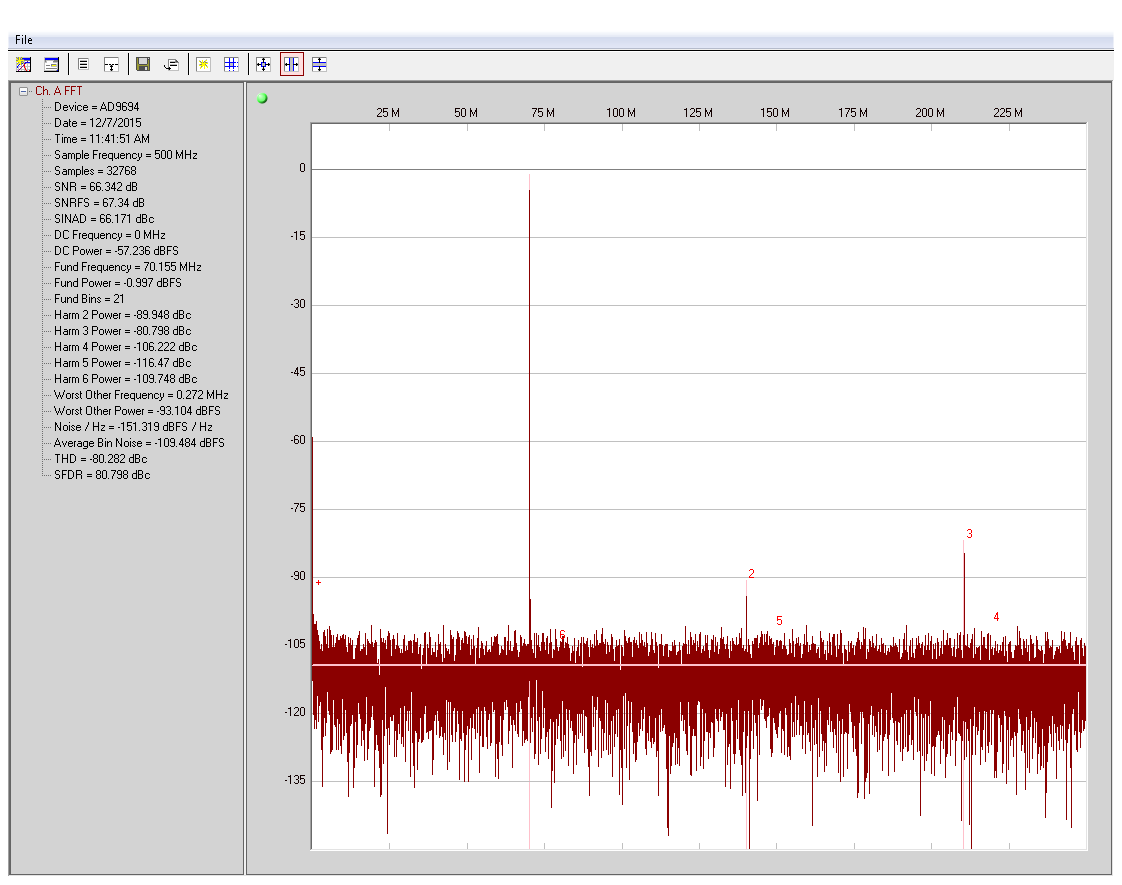Toggle the blue grid lines icon
The width and height of the screenshot is (1122, 885).
click(231, 65)
